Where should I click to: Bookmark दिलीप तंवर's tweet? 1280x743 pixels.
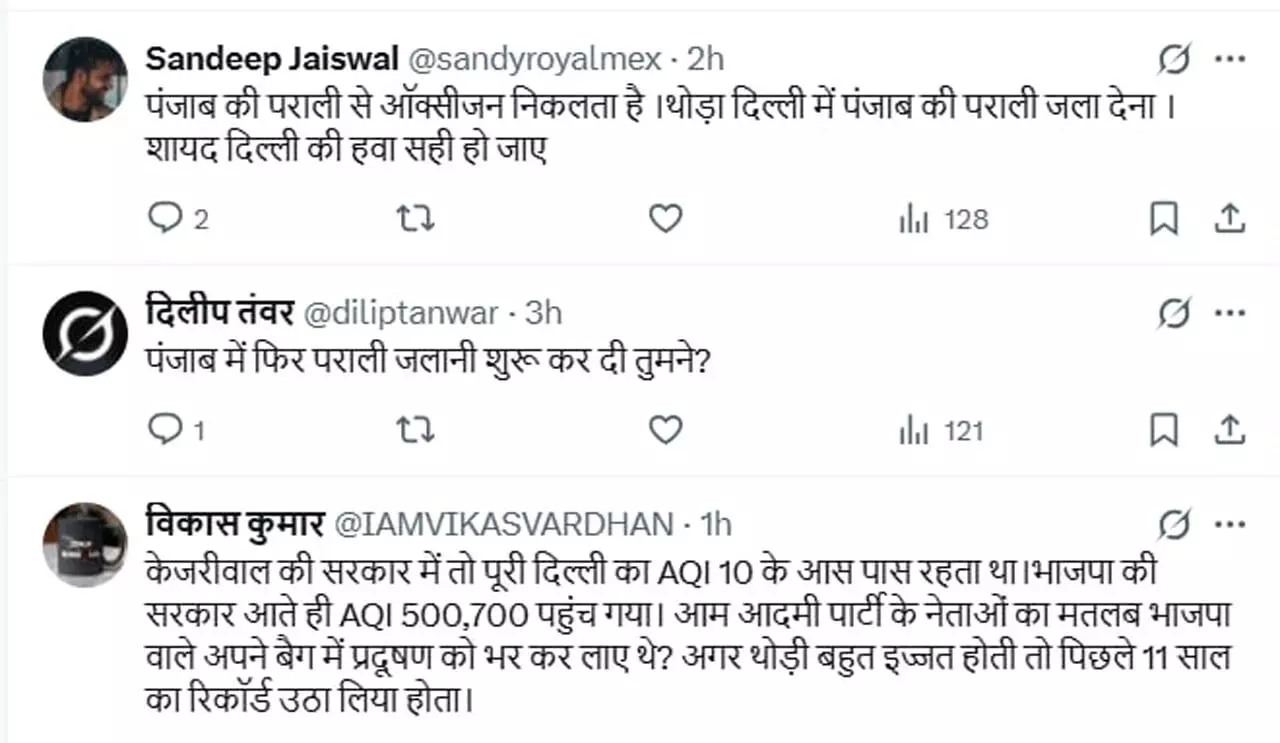coord(1163,431)
